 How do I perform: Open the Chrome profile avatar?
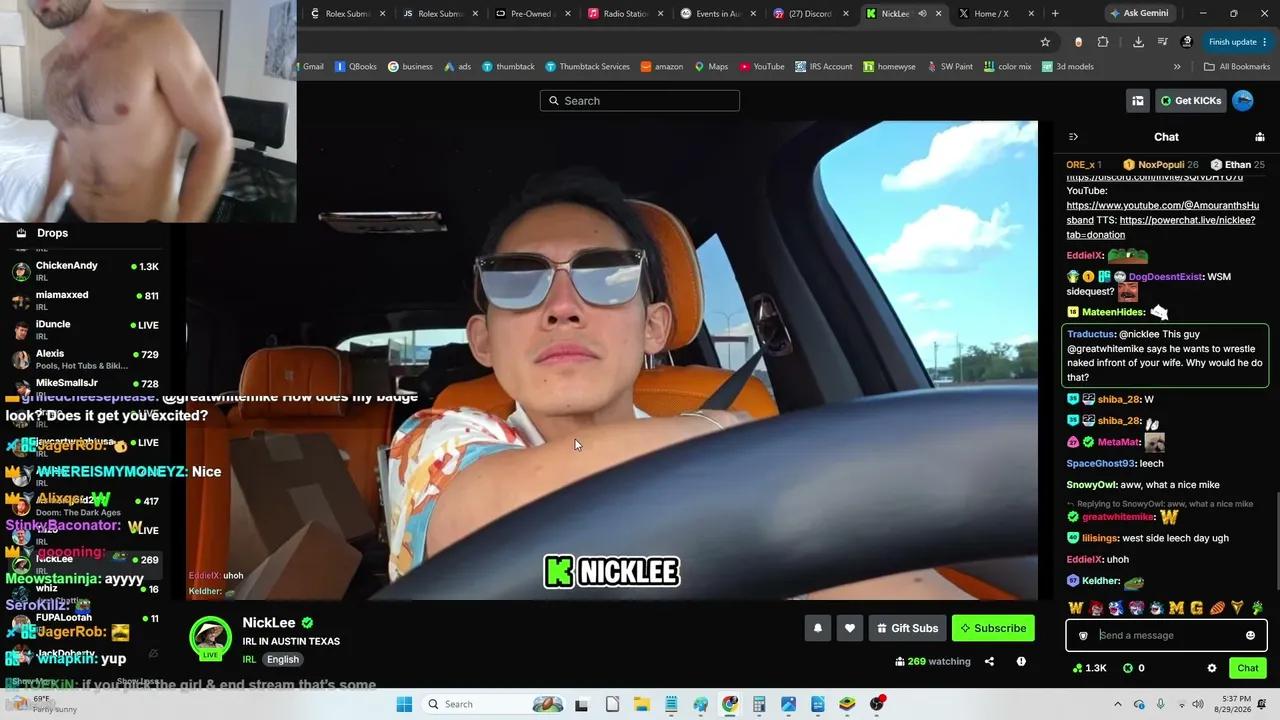(1187, 42)
